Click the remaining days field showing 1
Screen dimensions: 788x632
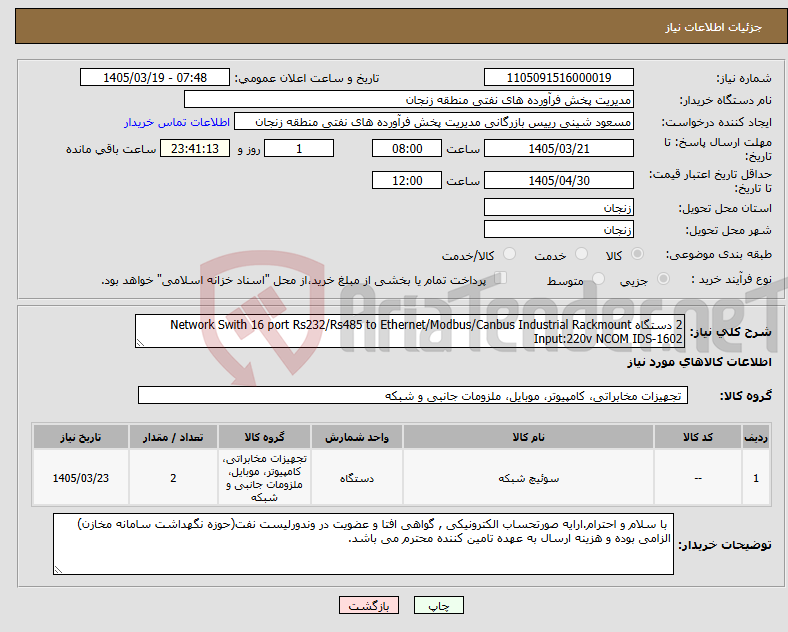point(299,149)
